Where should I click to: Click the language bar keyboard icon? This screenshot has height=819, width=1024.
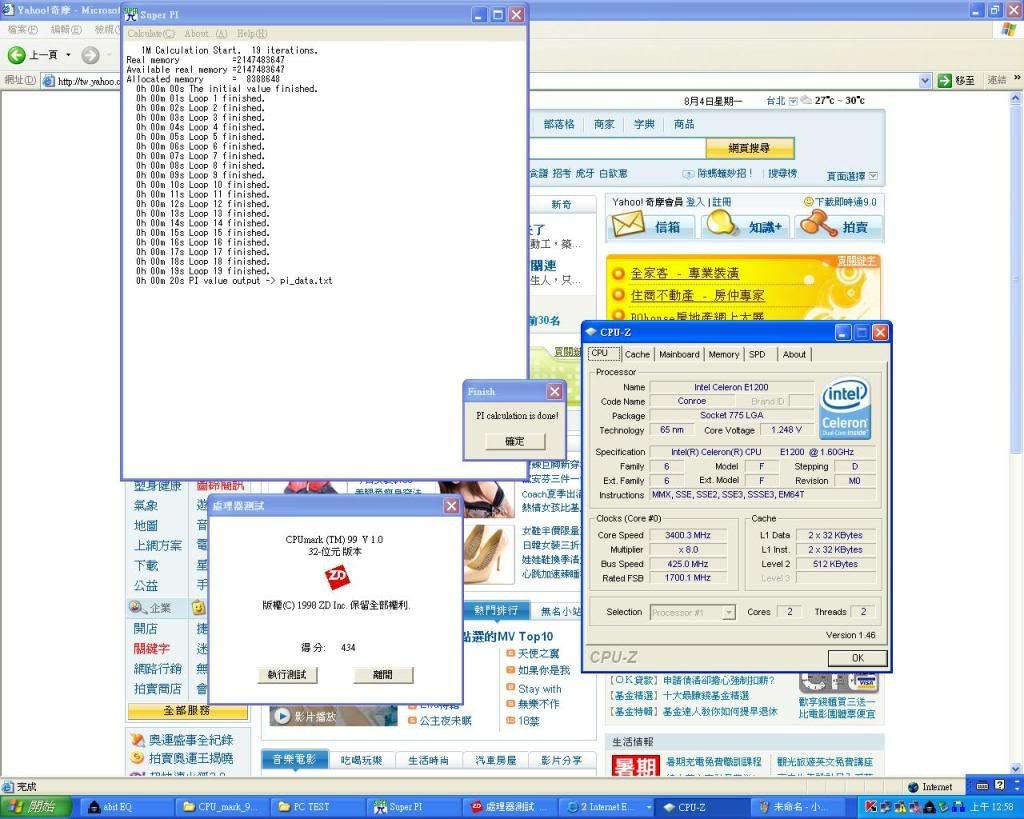coord(982,786)
